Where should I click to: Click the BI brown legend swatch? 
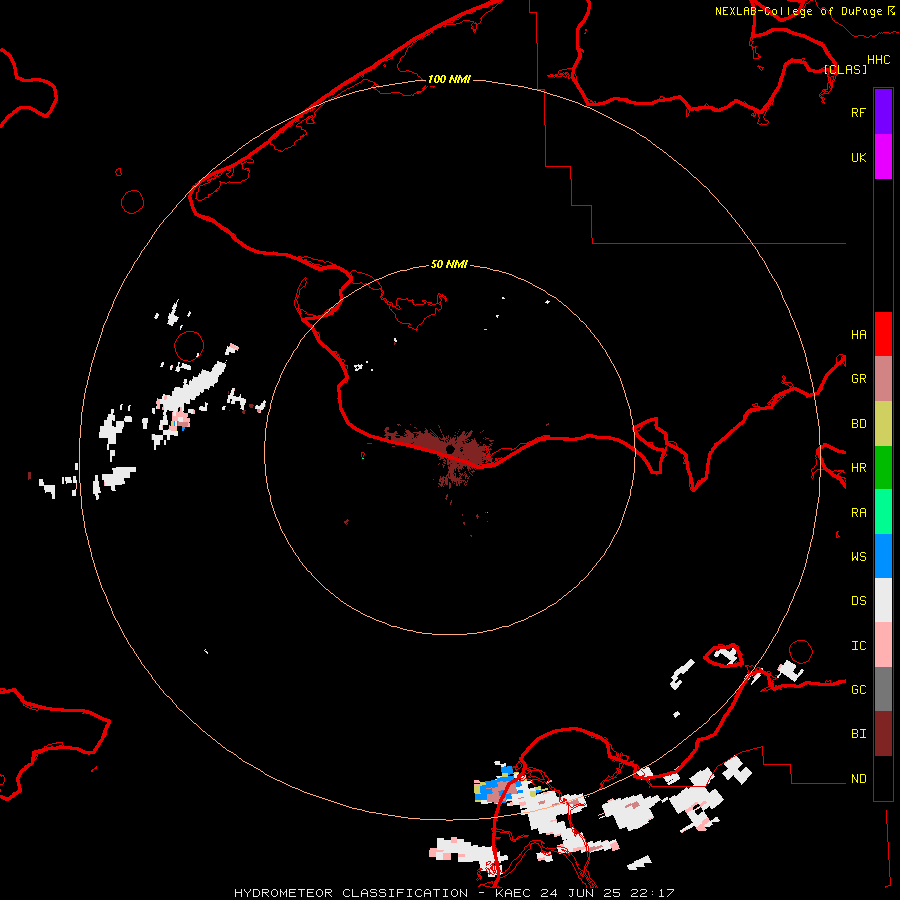pyautogui.click(x=883, y=734)
